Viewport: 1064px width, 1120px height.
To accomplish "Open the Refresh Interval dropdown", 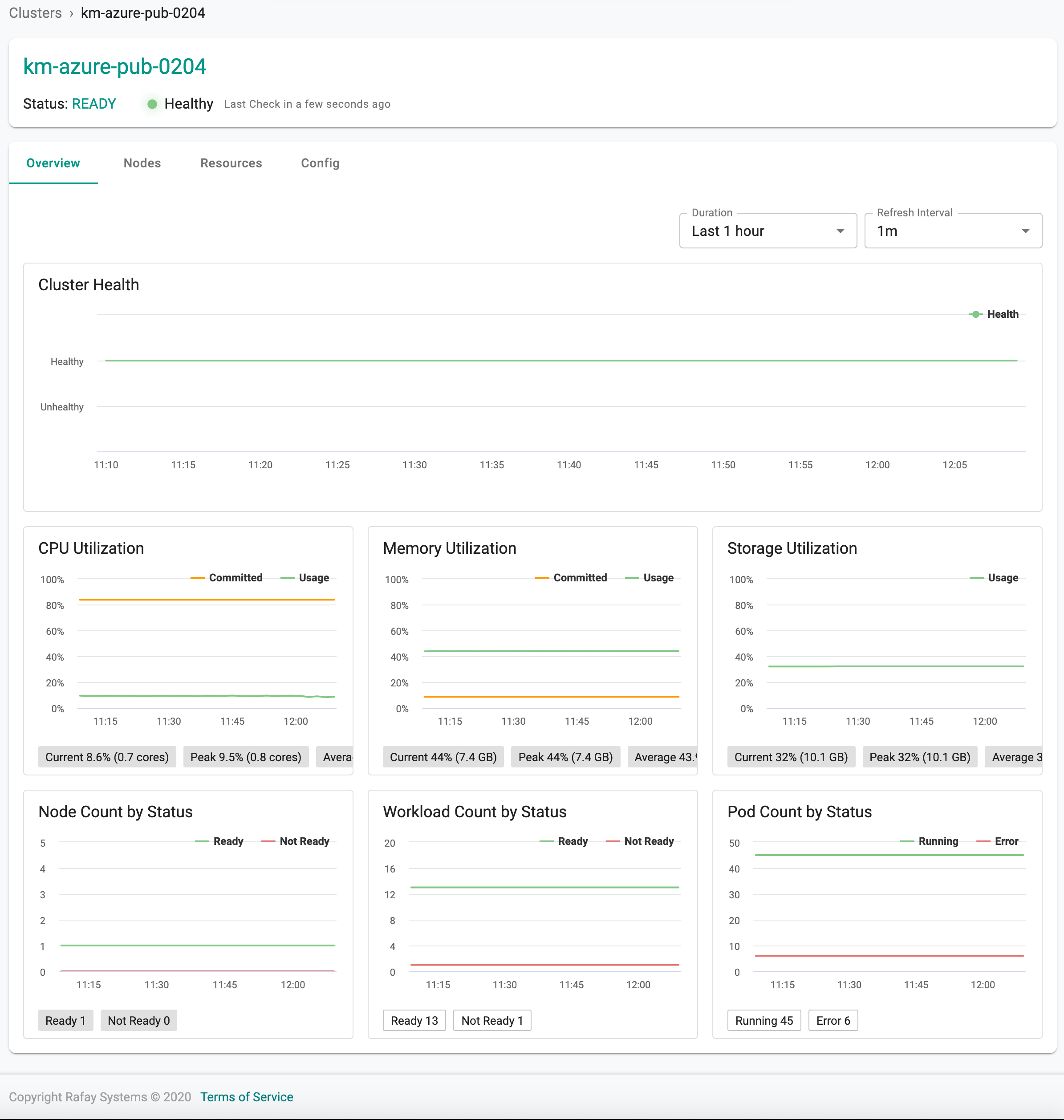I will (x=953, y=231).
